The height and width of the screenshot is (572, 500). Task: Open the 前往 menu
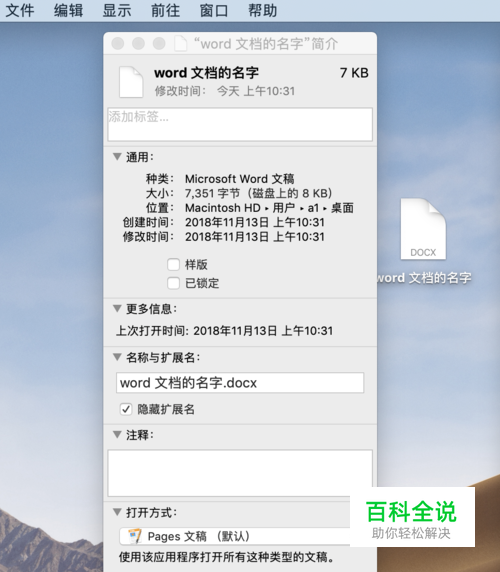(166, 10)
